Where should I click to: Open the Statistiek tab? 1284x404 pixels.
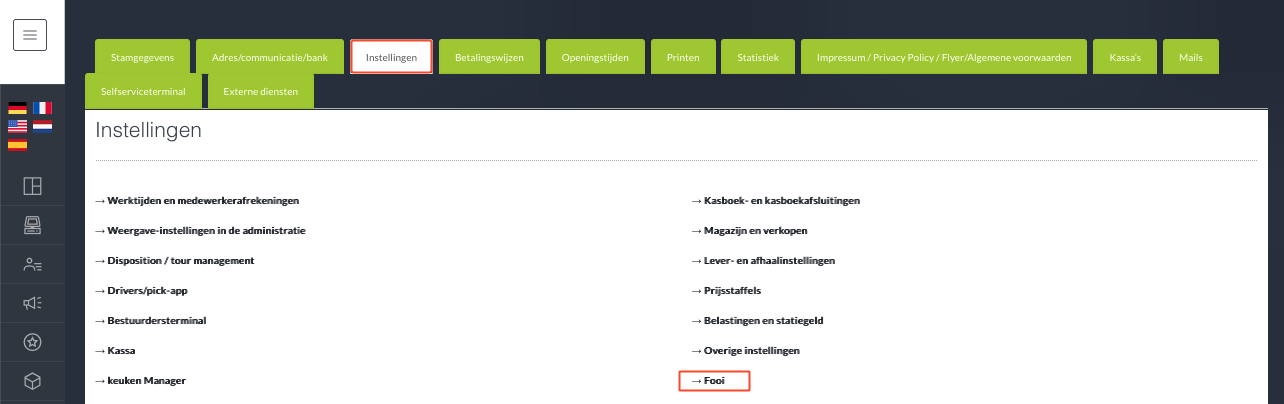tap(758, 57)
